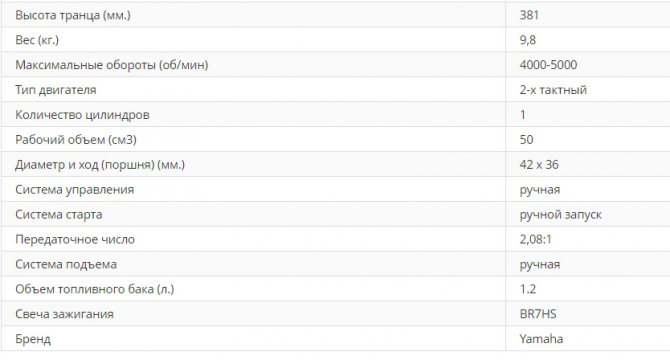670x360 pixels.
Task: Select the 'Тип двигателя' label
Action: point(56,90)
